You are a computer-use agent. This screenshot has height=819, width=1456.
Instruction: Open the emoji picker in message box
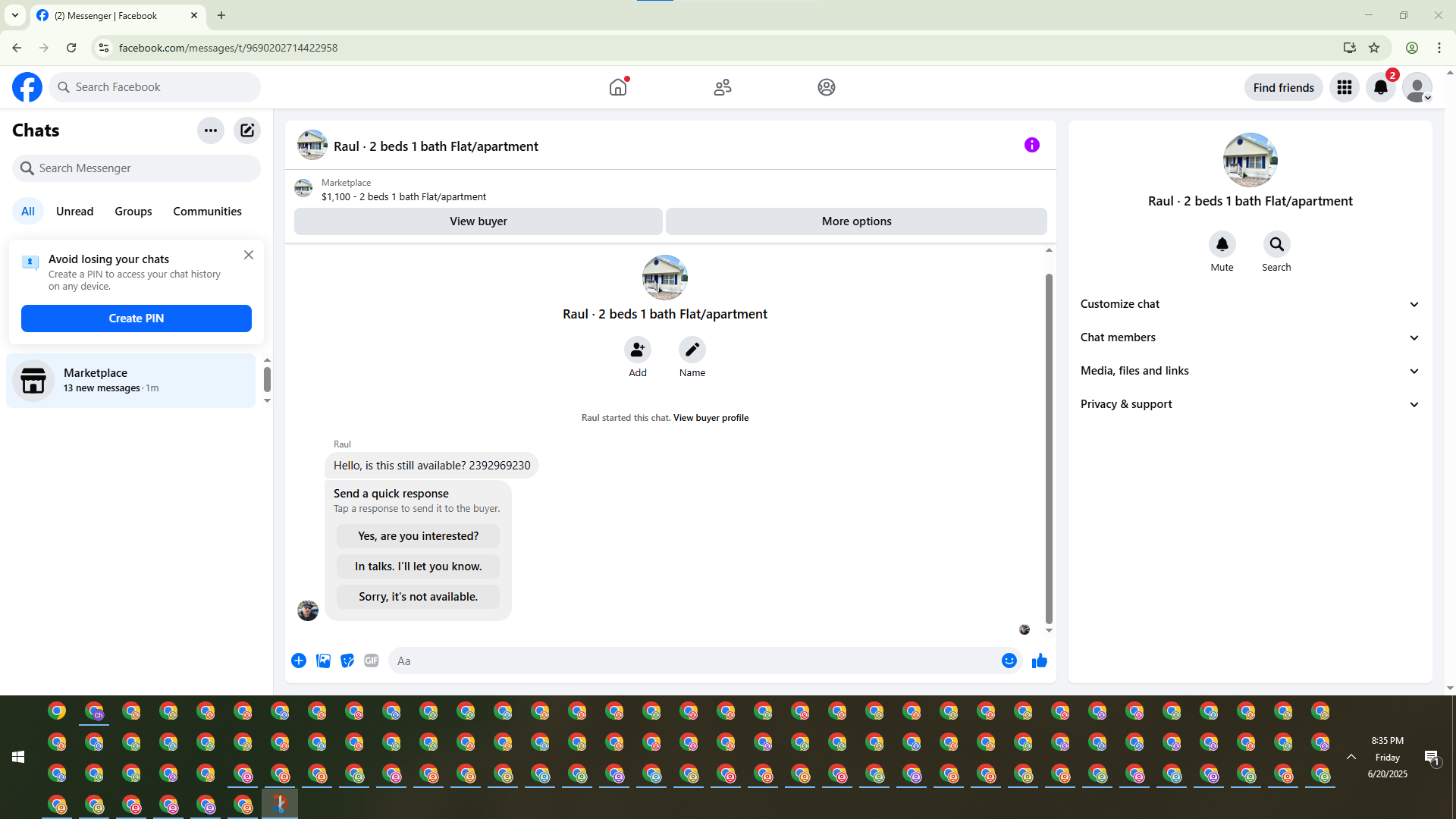pyautogui.click(x=1009, y=661)
